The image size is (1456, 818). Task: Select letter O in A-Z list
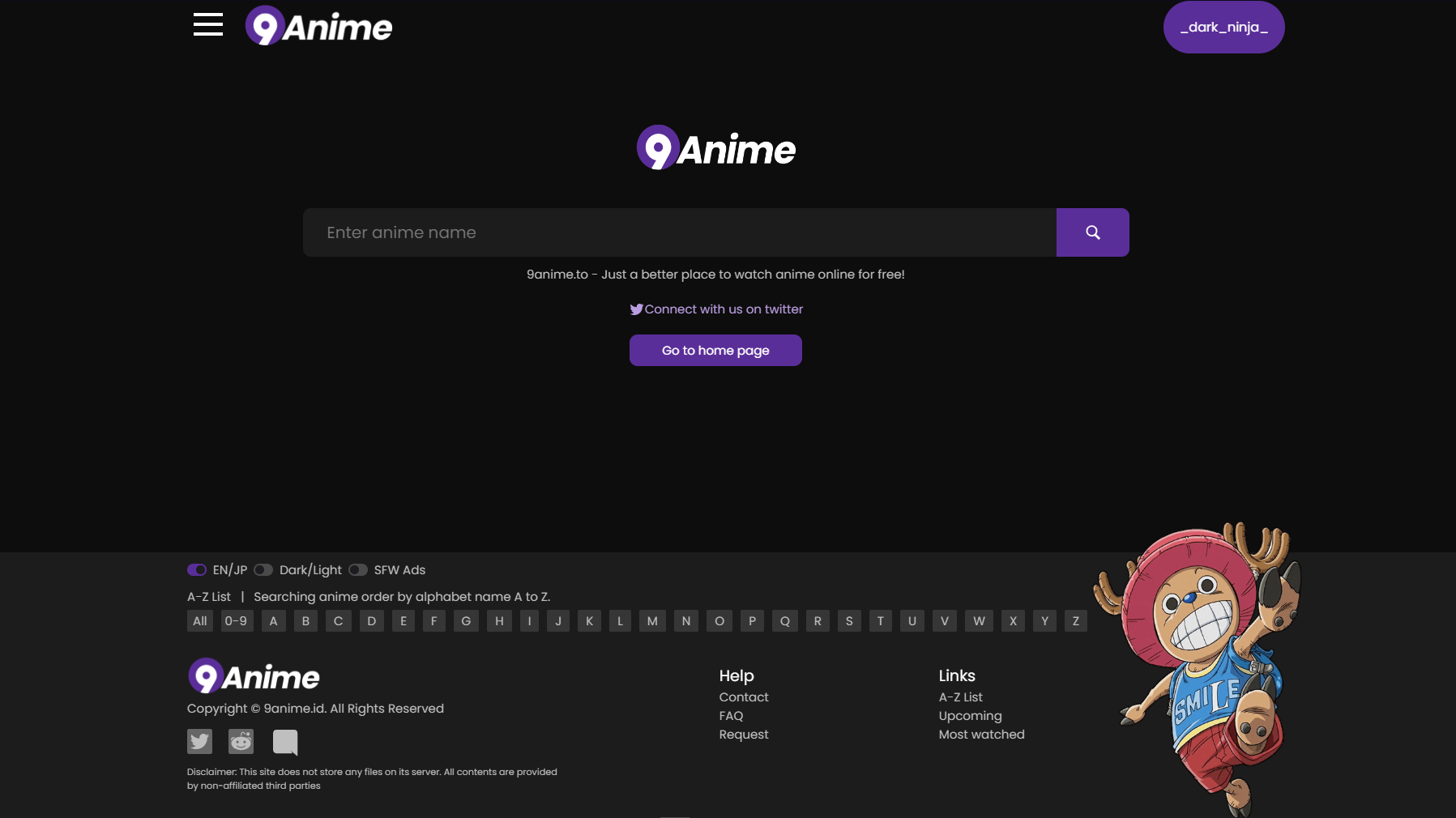click(x=719, y=621)
